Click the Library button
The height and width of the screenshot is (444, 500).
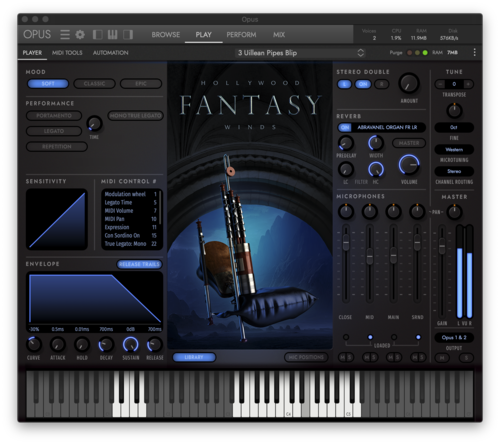point(194,357)
